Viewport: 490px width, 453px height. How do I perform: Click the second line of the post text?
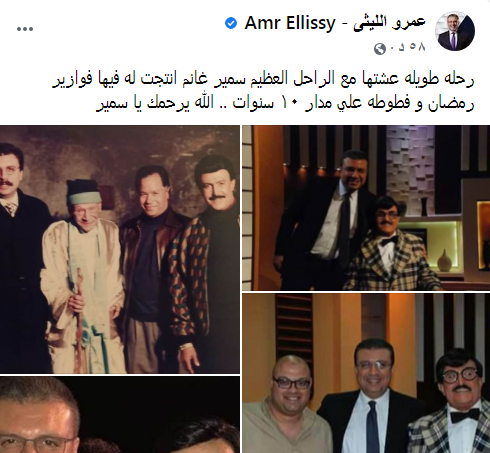[x=285, y=103]
